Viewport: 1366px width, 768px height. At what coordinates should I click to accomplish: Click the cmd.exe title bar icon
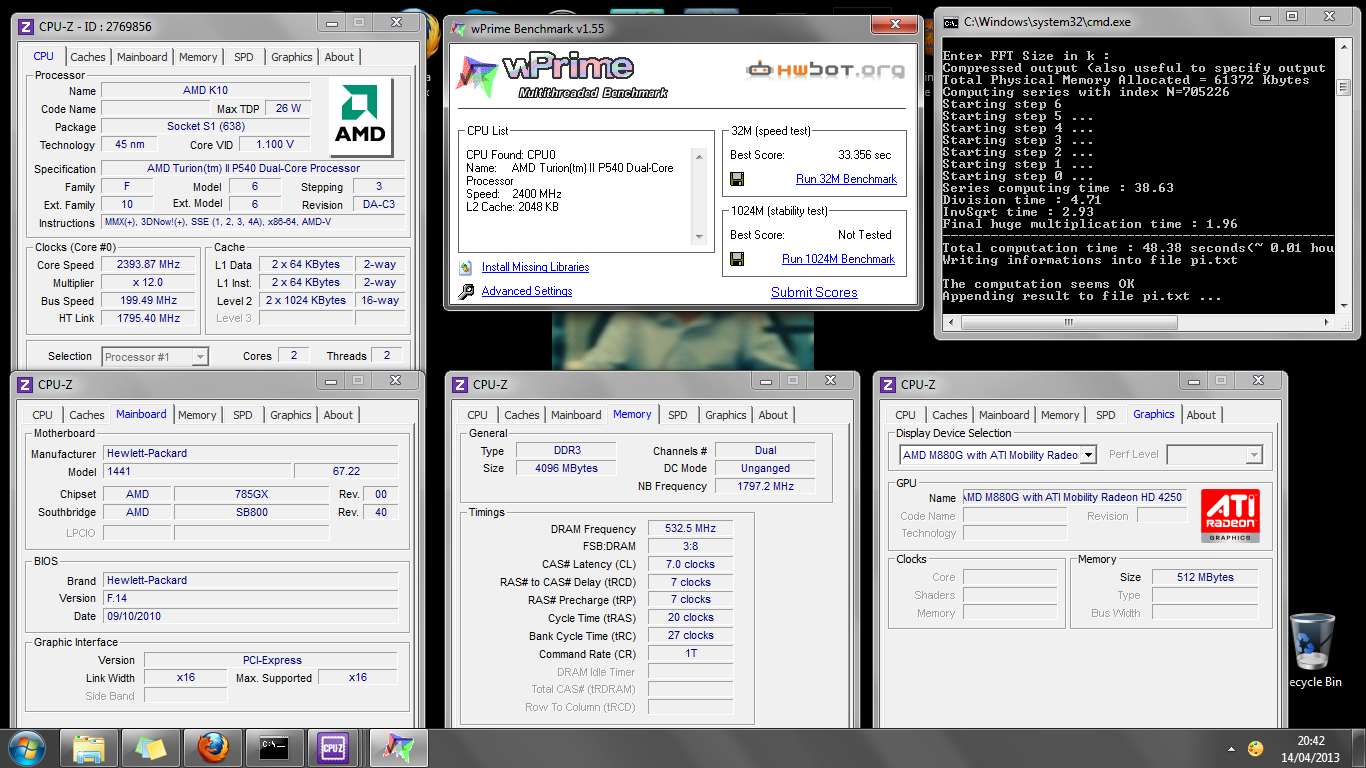click(950, 21)
